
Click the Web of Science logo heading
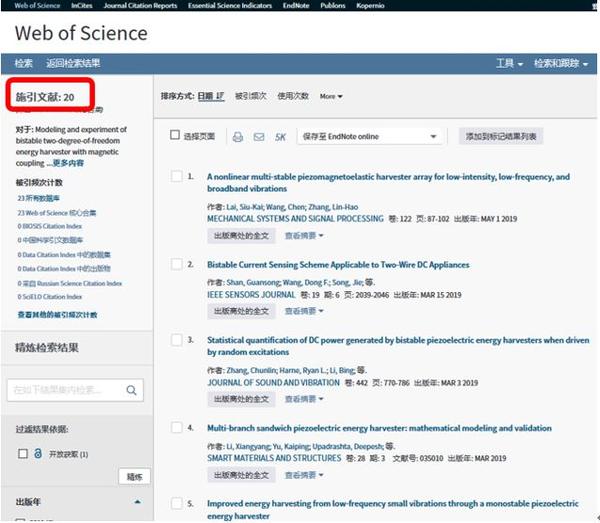click(x=81, y=33)
